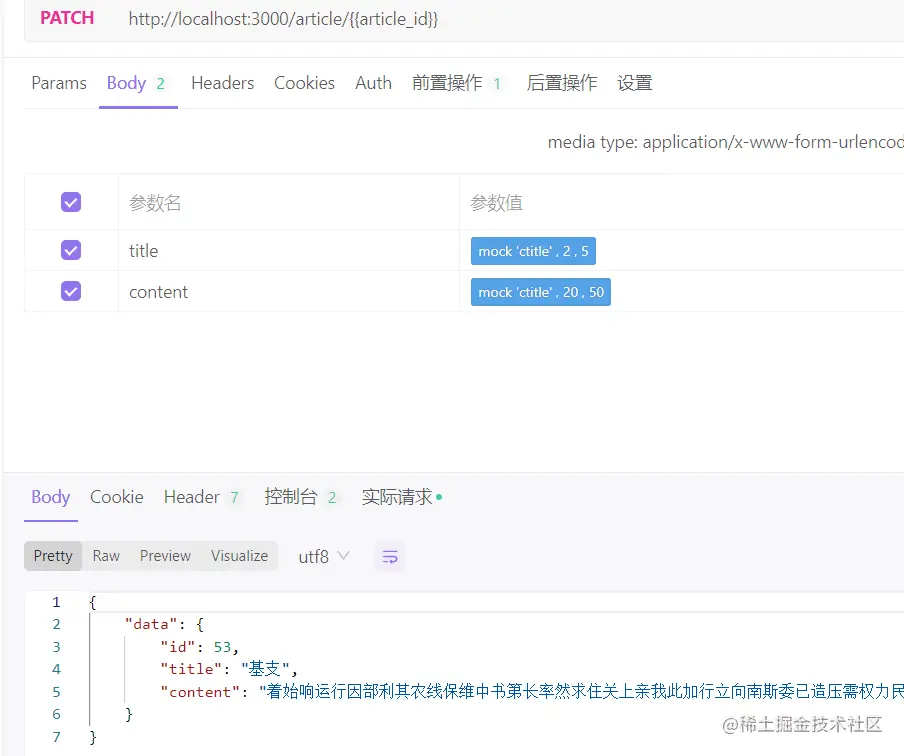Click the title parameter name cell
904x756 pixels.
(x=289, y=251)
